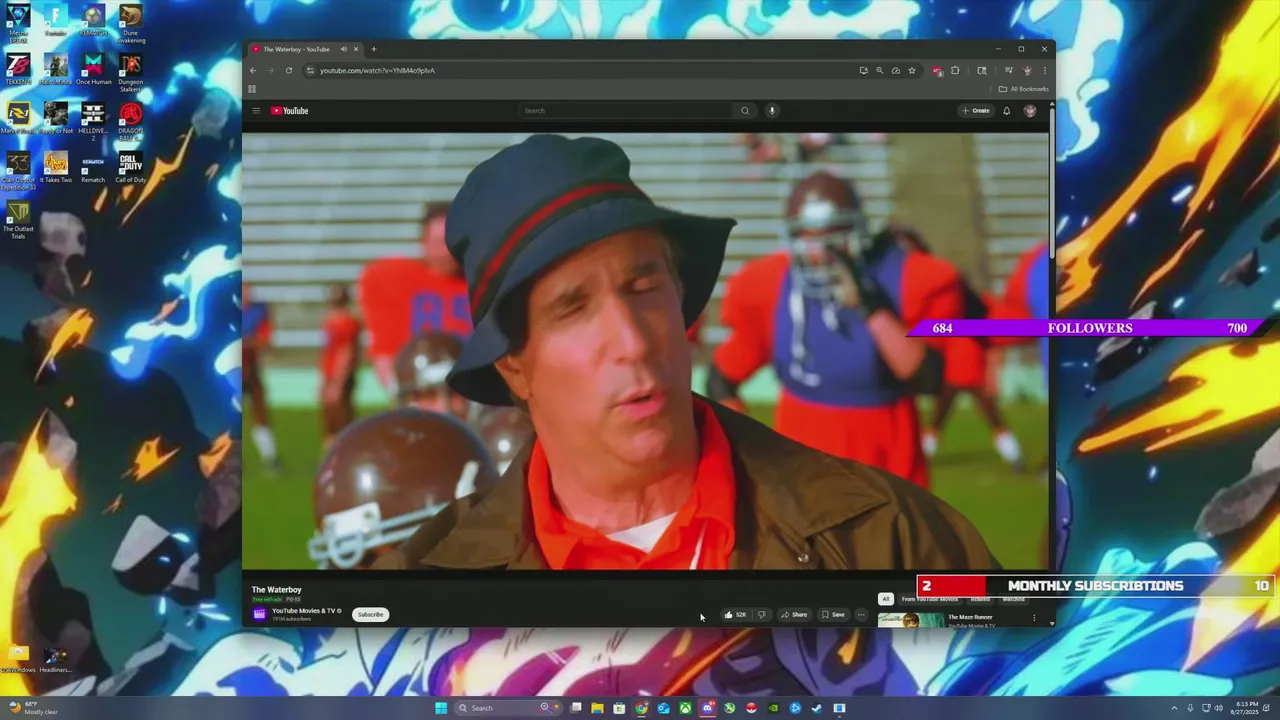The width and height of the screenshot is (1280, 720).
Task: Like the video with thumbs up
Action: click(x=735, y=615)
